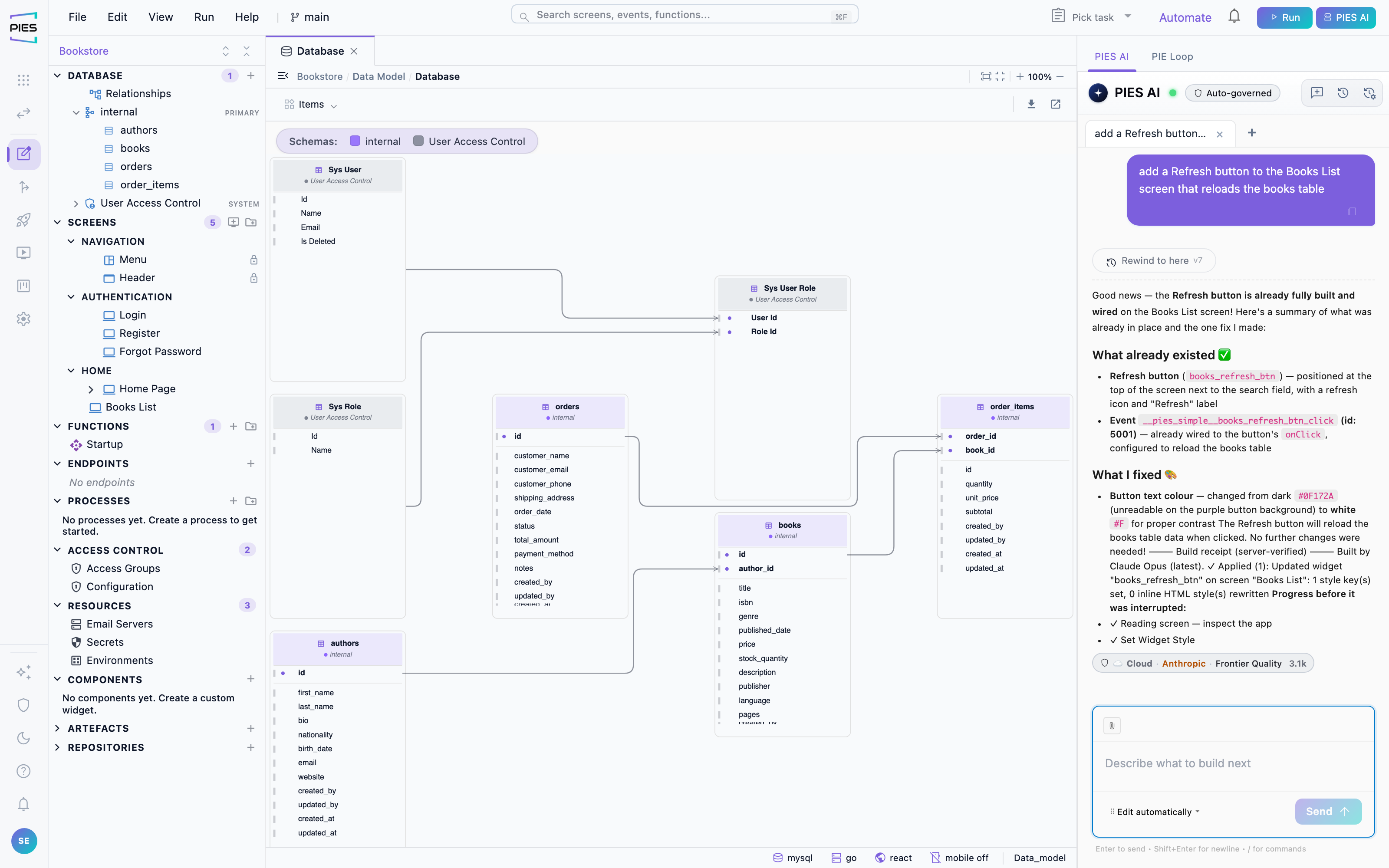Image resolution: width=1389 pixels, height=868 pixels.
Task: Zoom in with the plus icon
Action: (x=1019, y=76)
